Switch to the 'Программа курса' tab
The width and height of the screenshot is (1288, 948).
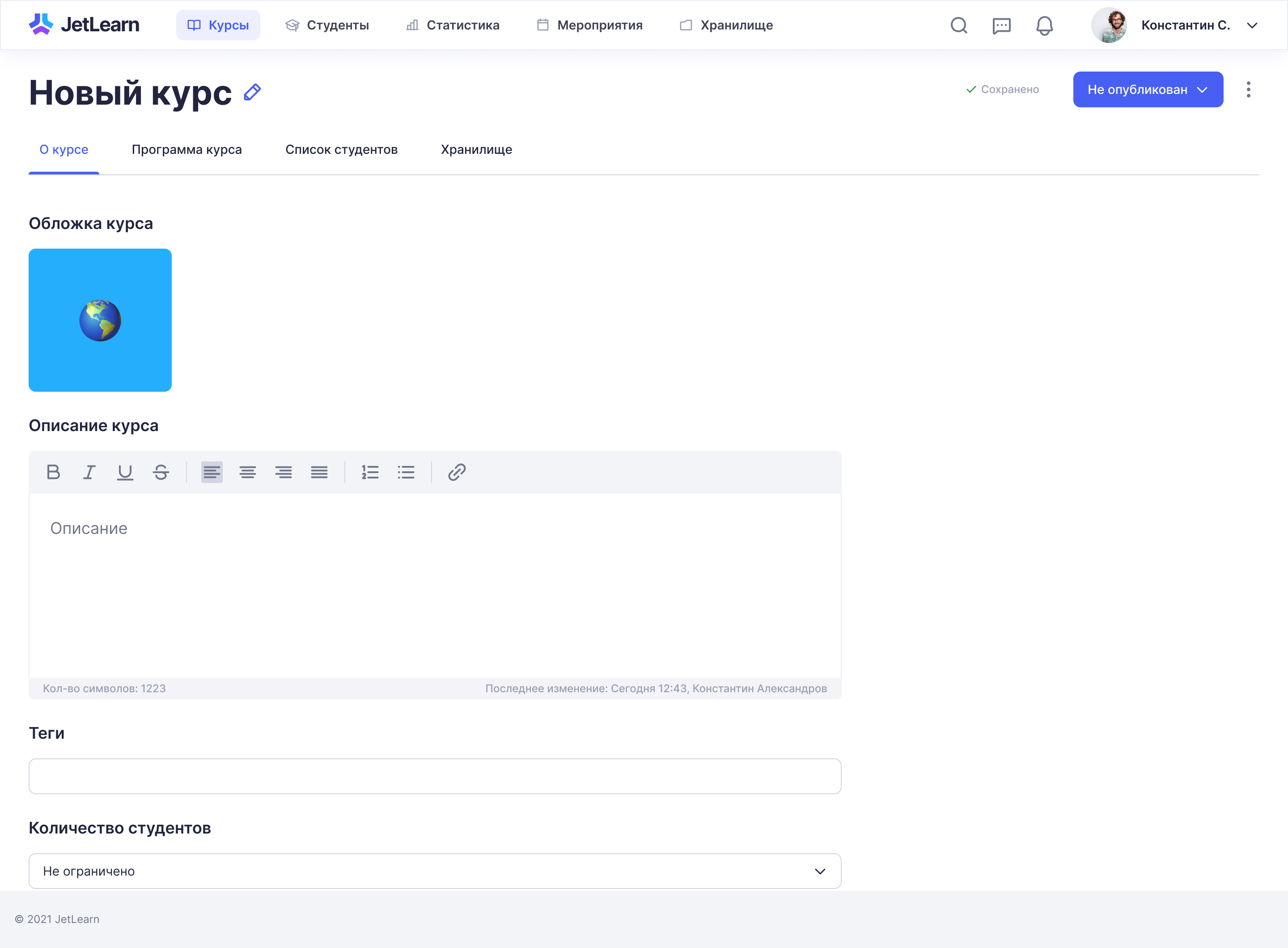point(186,150)
